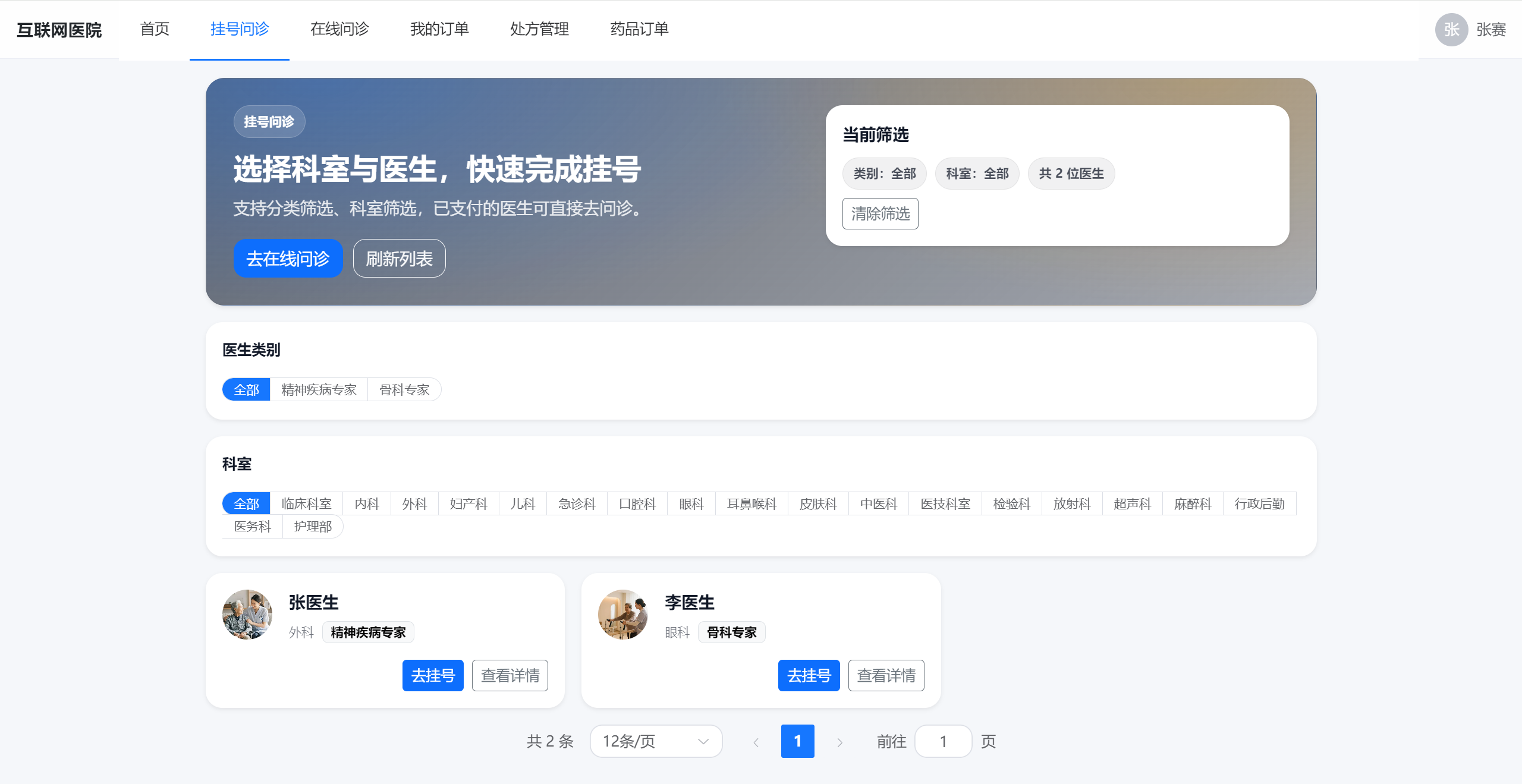The height and width of the screenshot is (784, 1522).
Task: View the 药品订单 page
Action: 638,29
